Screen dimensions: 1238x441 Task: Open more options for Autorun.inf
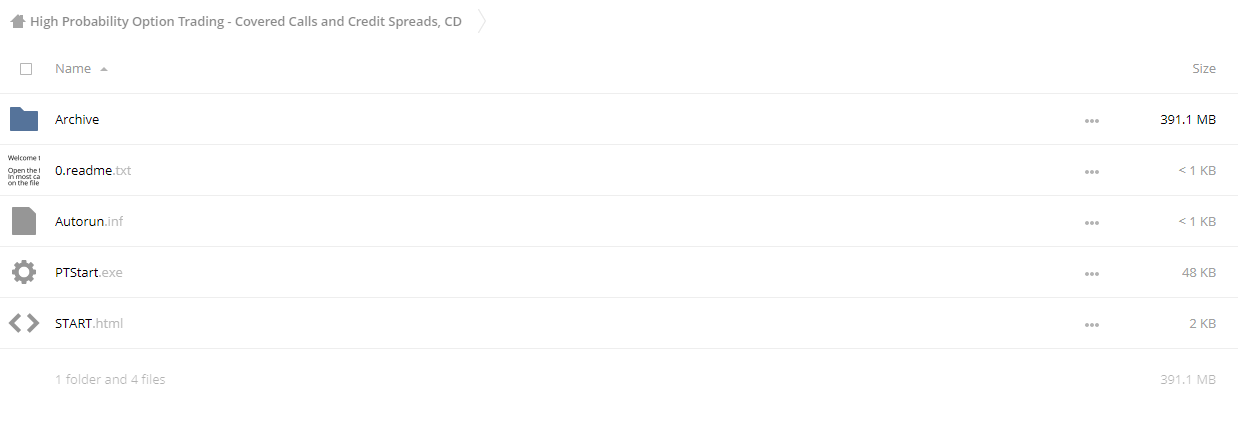(1091, 222)
